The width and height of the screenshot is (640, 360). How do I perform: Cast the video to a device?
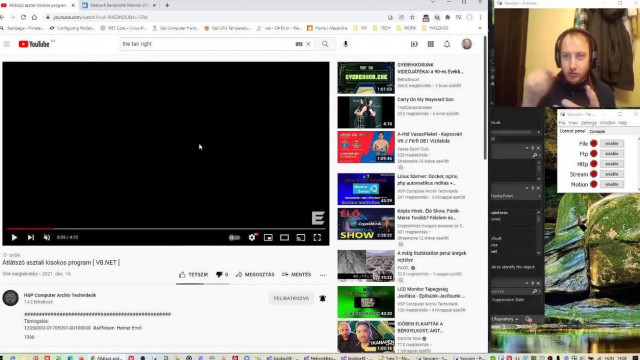click(x=301, y=237)
